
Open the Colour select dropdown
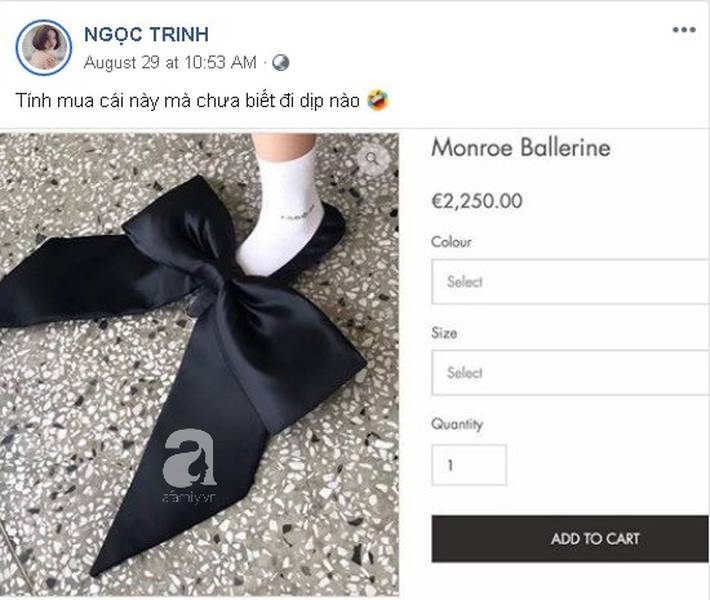569,282
